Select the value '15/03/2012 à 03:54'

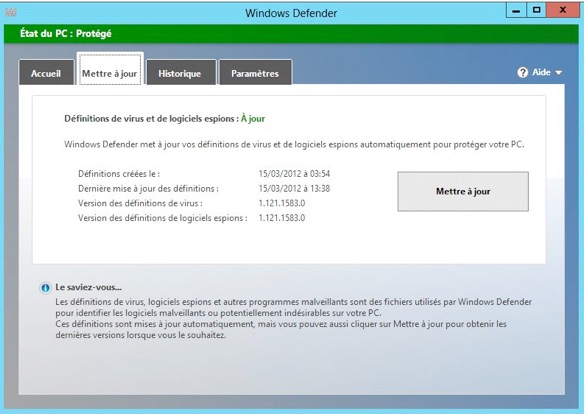point(294,174)
